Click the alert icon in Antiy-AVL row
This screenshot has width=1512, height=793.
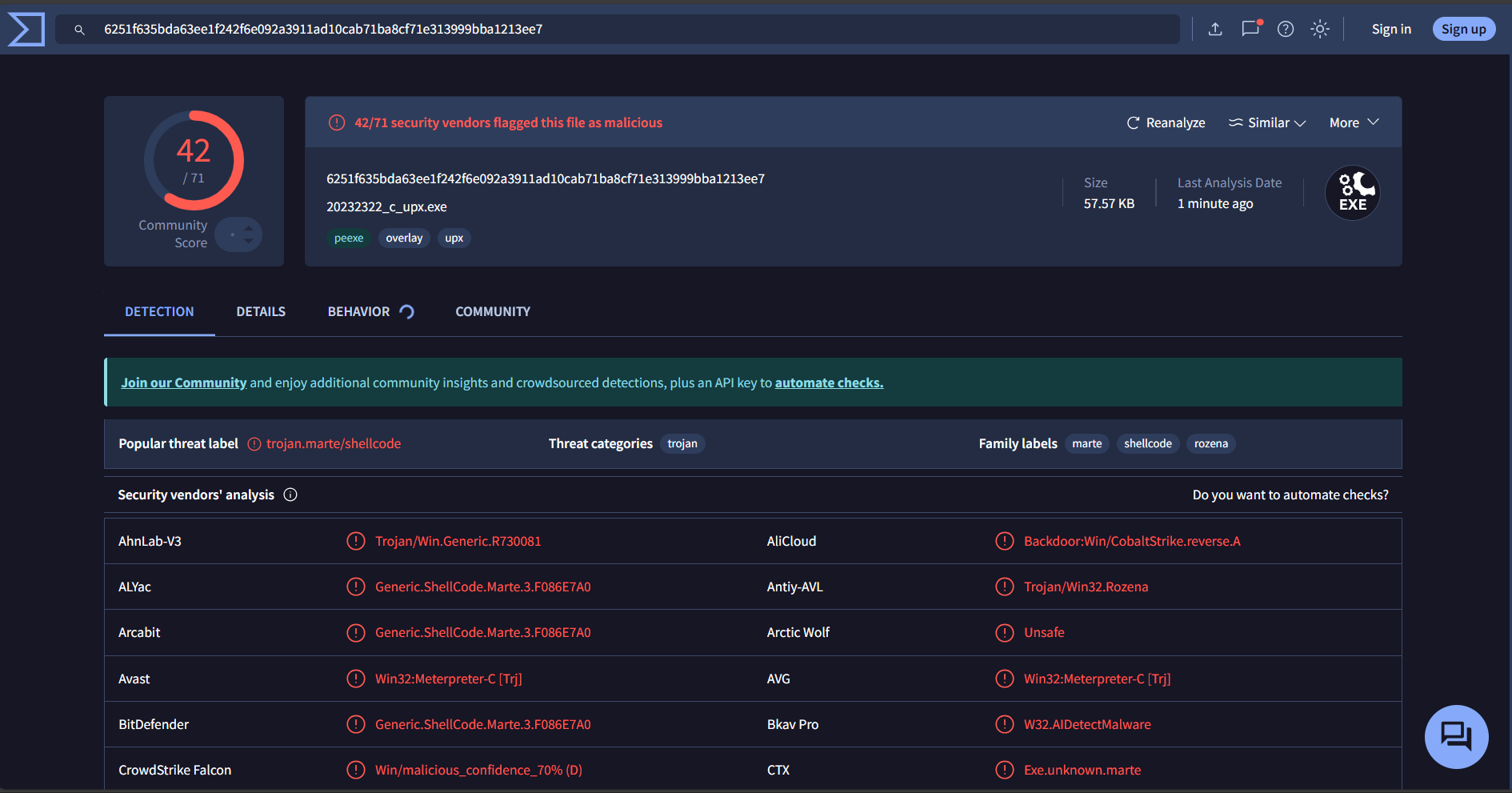pos(1005,587)
